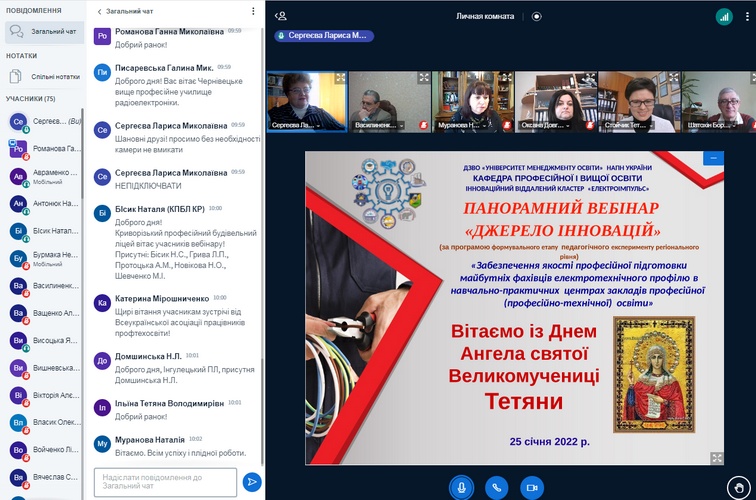Image resolution: width=756 pixels, height=500 pixels.
Task: Click Катерина Мірошниченко chat avatar
Action: [x=102, y=303]
